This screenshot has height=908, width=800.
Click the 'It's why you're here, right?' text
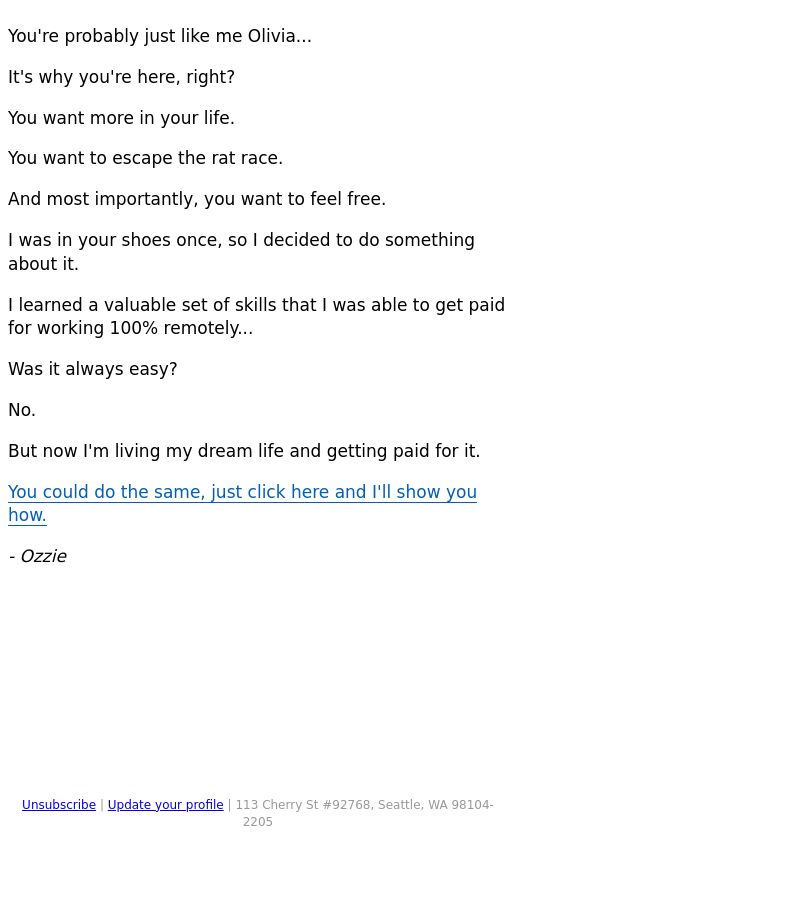pyautogui.click(x=121, y=77)
